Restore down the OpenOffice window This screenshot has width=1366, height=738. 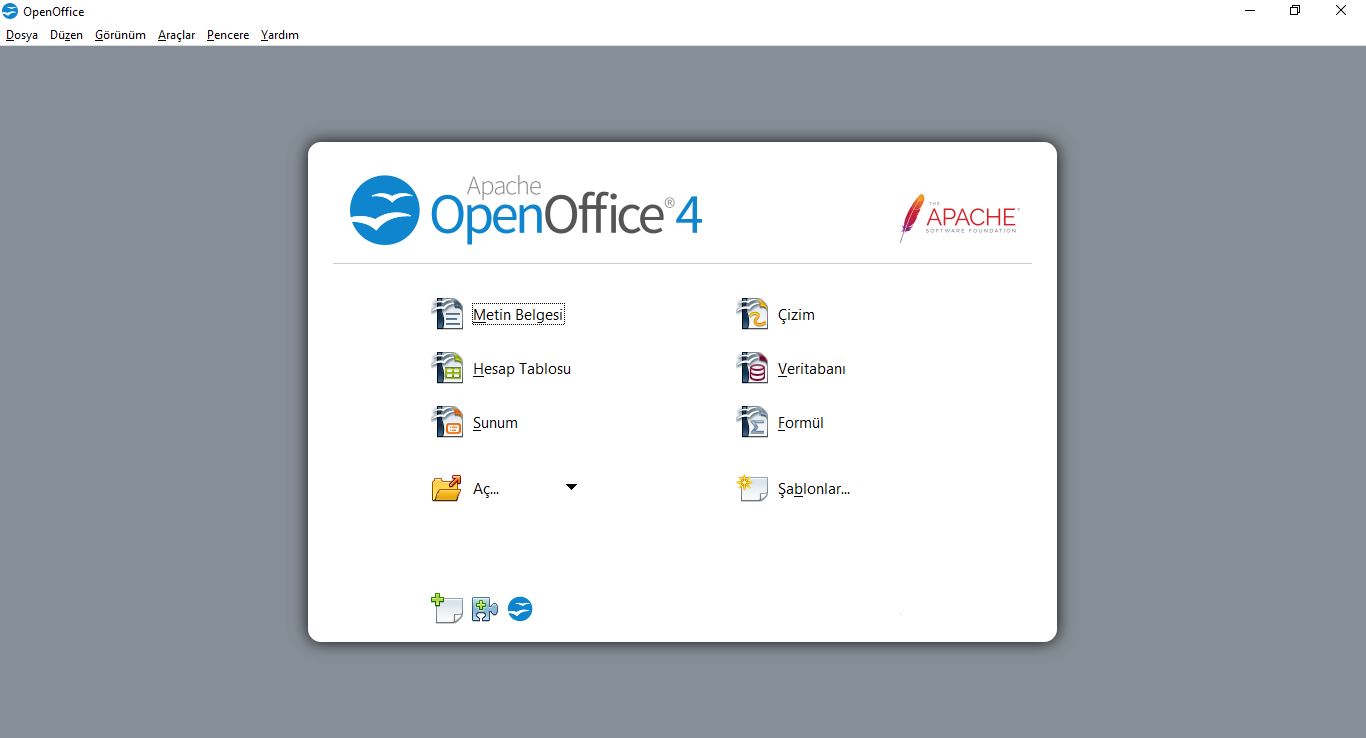[1295, 11]
